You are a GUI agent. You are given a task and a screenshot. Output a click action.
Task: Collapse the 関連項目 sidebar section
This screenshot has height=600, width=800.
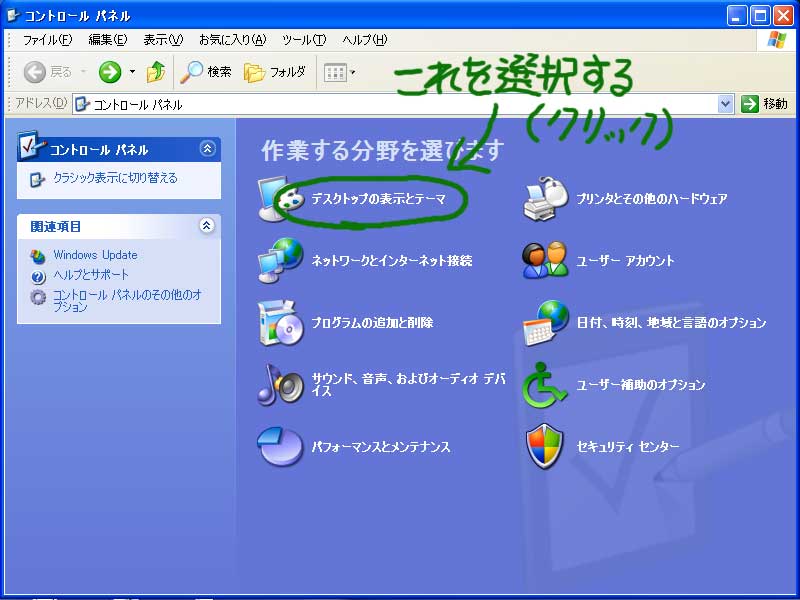point(207,226)
